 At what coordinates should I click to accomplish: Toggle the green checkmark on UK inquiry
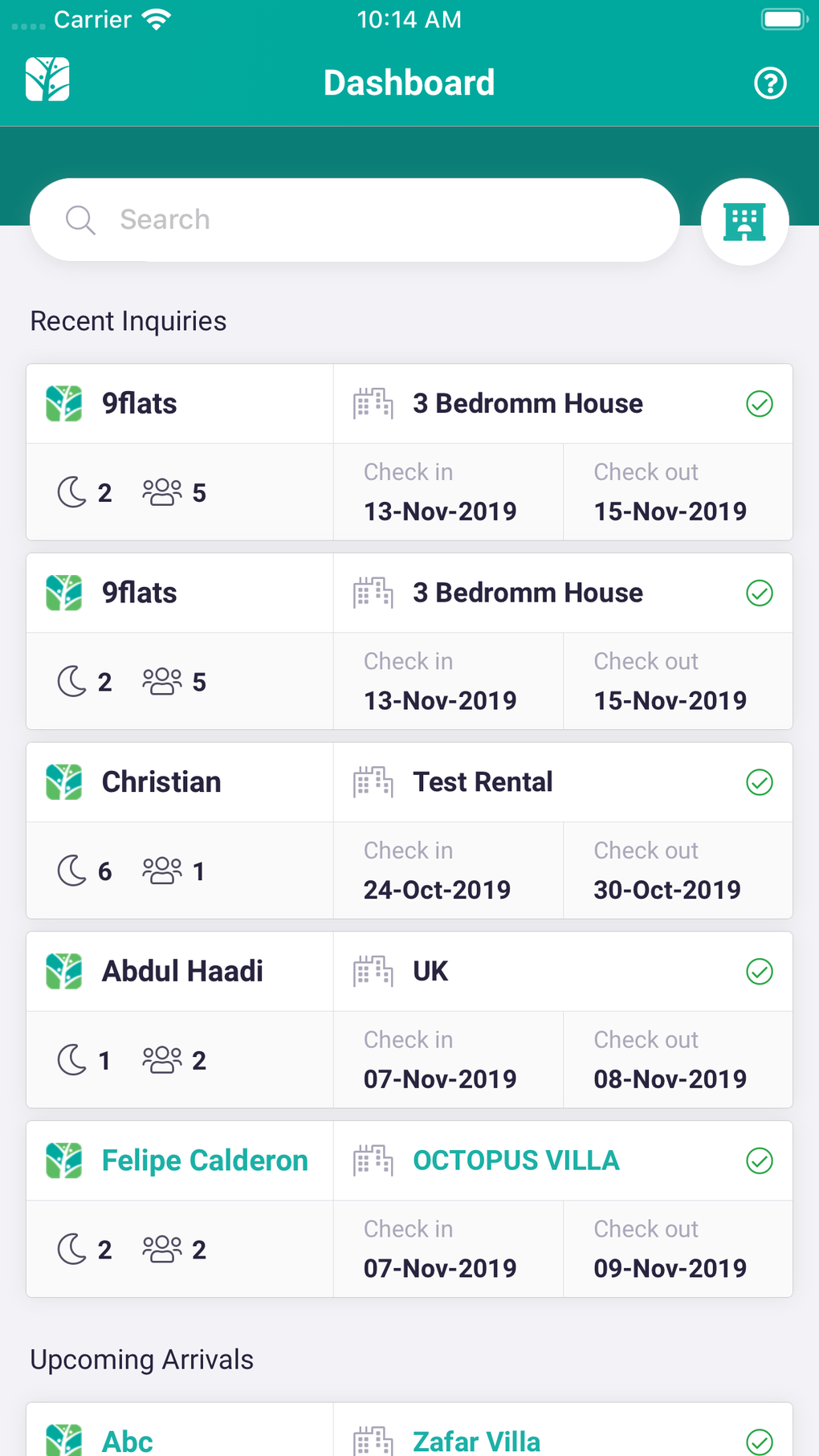click(x=760, y=972)
